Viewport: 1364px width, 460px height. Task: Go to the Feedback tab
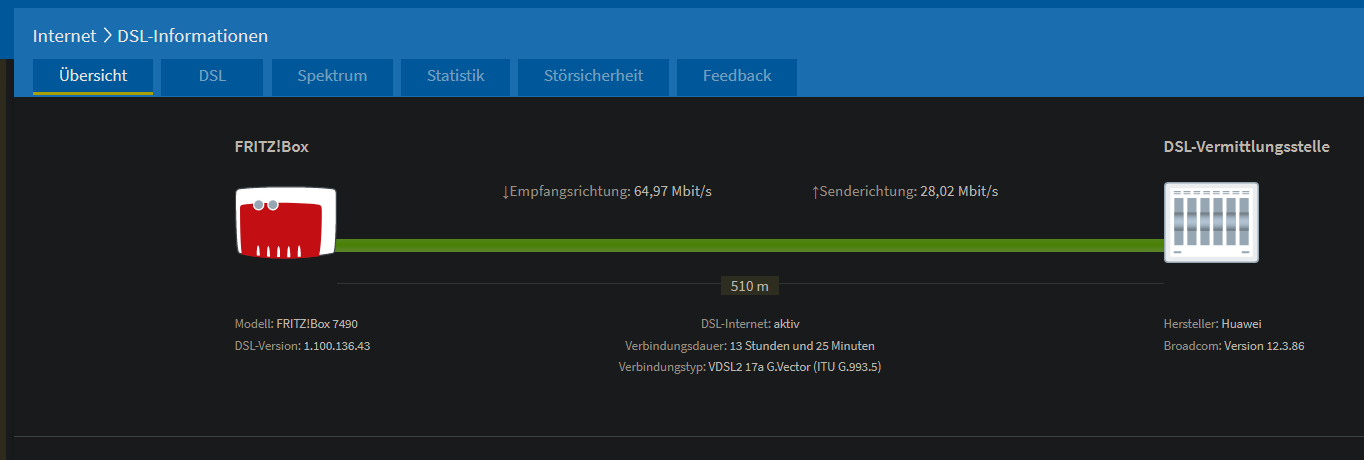tap(737, 76)
